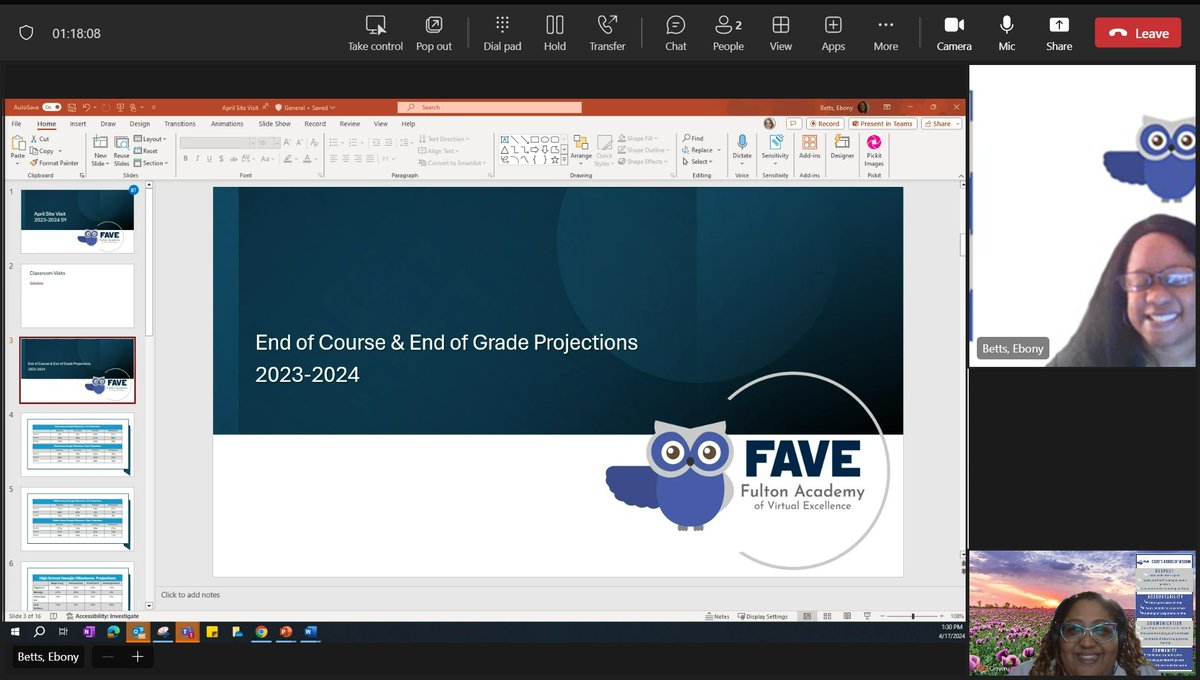Image resolution: width=1200 pixels, height=680 pixels.
Task: Toggle the Camera in Teams
Action: point(954,33)
